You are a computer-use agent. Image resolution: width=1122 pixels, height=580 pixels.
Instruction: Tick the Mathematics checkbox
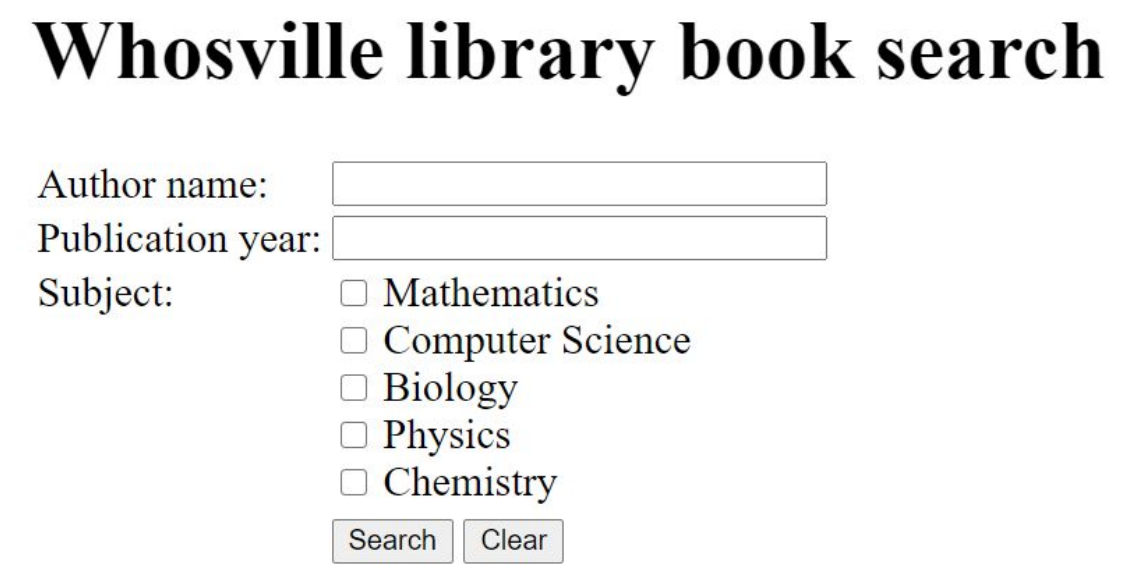point(354,293)
